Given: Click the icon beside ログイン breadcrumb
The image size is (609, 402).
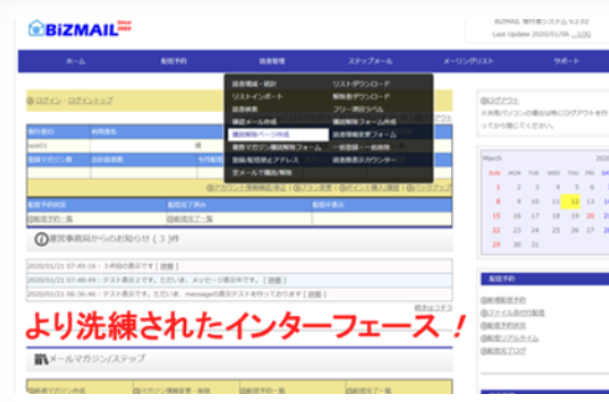Looking at the screenshot, I should (x=32, y=101).
